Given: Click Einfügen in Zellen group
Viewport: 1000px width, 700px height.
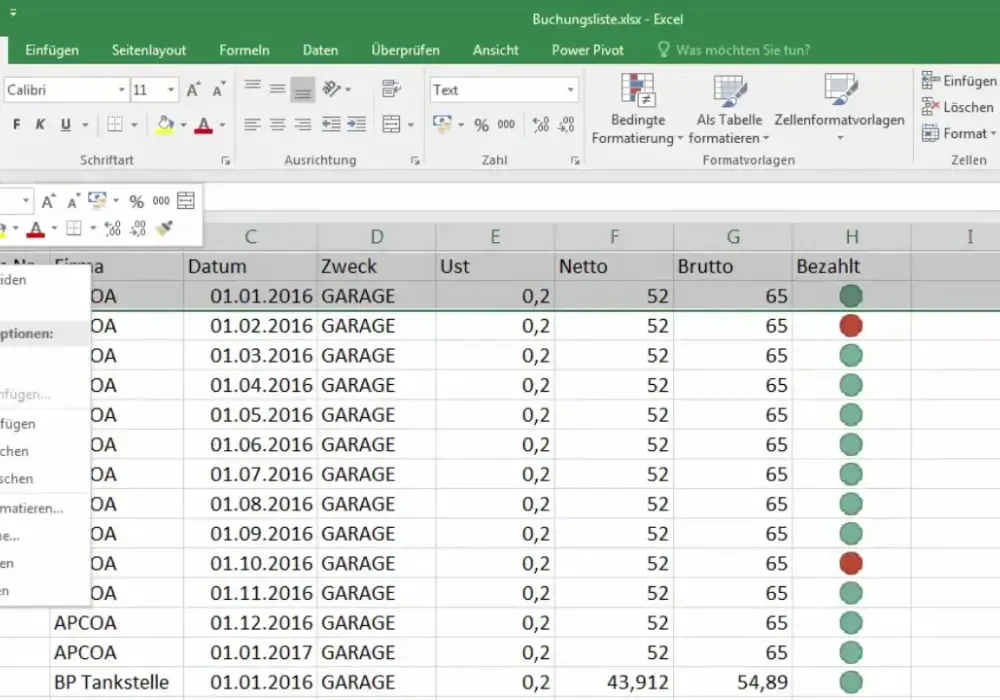Looking at the screenshot, I should (x=958, y=81).
